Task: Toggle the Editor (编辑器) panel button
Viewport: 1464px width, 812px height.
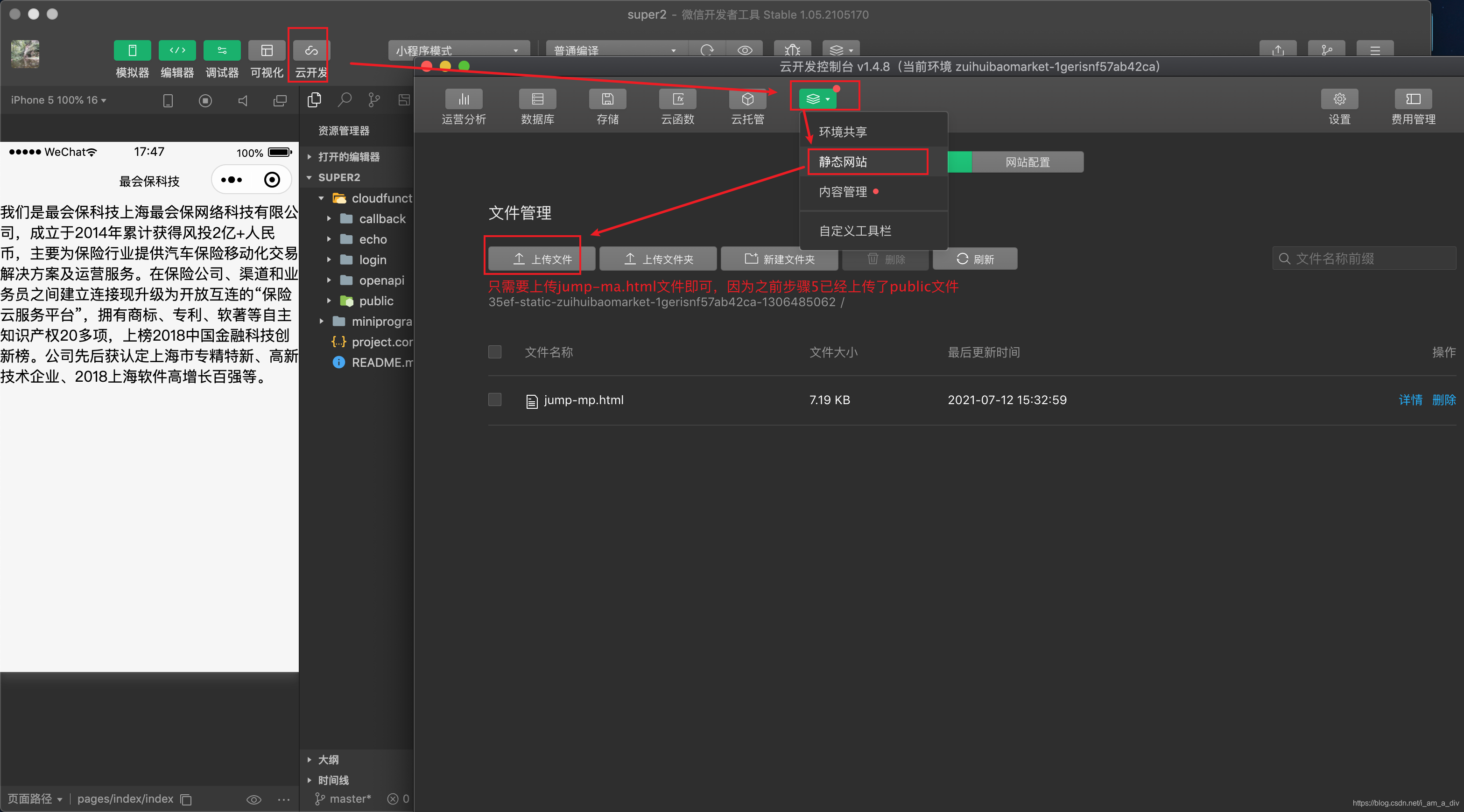Action: tap(177, 50)
